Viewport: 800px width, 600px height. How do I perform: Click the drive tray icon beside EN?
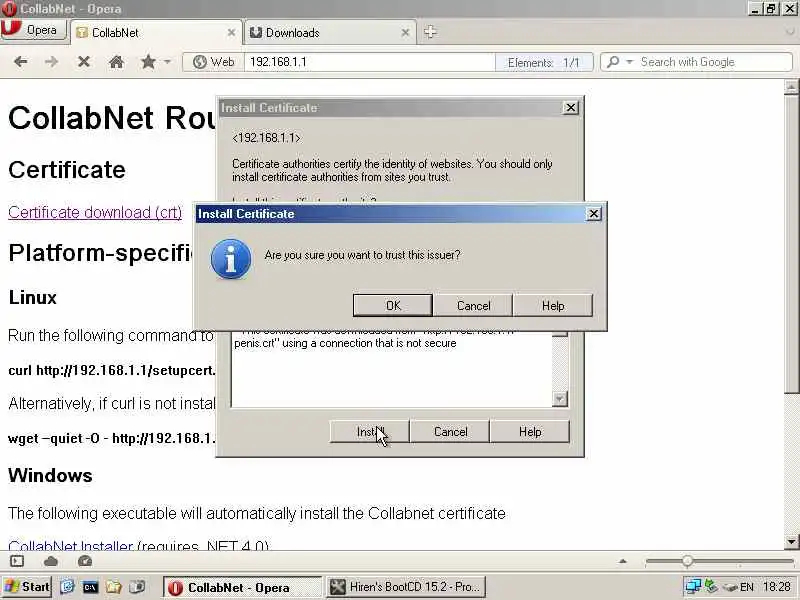click(x=731, y=587)
